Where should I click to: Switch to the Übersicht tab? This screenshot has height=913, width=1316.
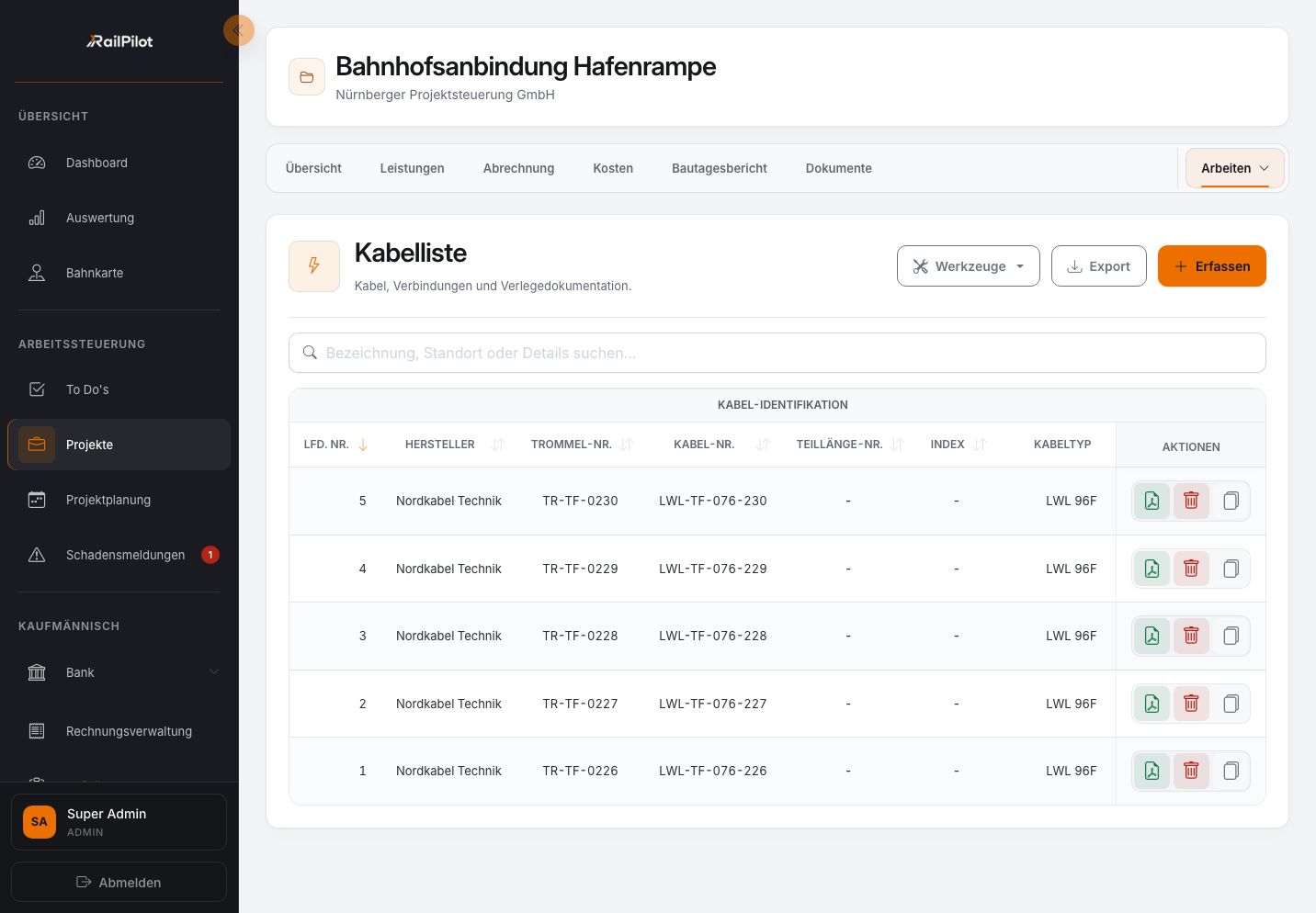[313, 168]
